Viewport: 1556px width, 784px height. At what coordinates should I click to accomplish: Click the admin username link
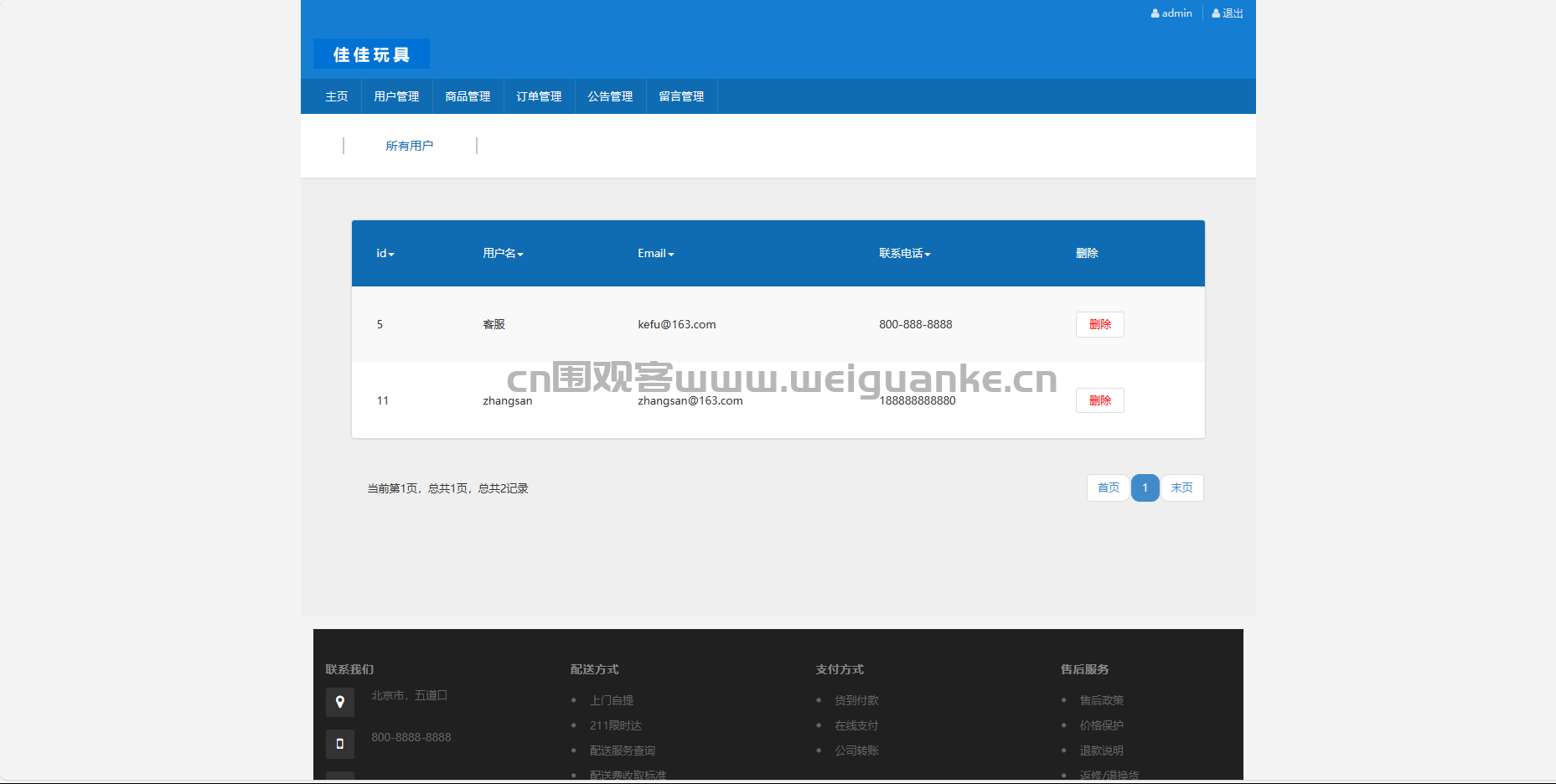click(x=1177, y=13)
